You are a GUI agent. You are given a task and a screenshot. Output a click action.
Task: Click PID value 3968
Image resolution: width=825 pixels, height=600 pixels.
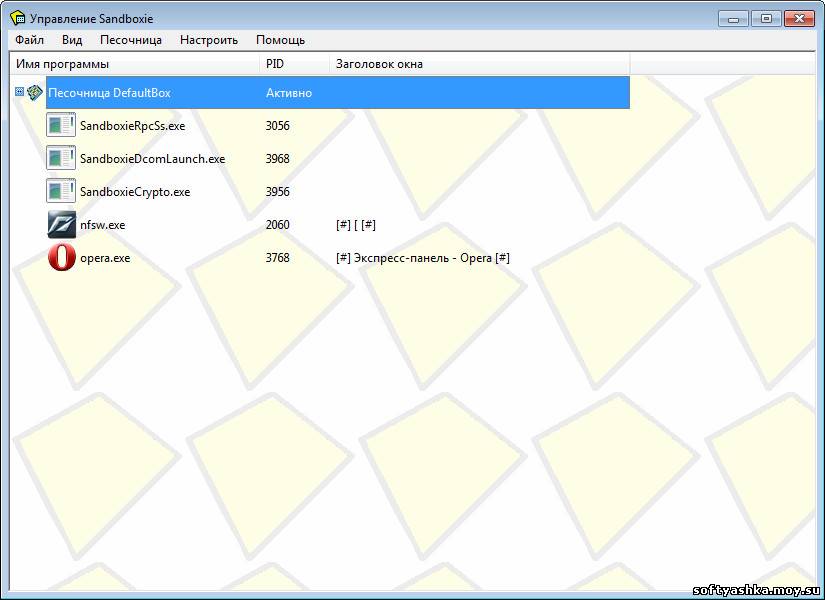pos(278,159)
